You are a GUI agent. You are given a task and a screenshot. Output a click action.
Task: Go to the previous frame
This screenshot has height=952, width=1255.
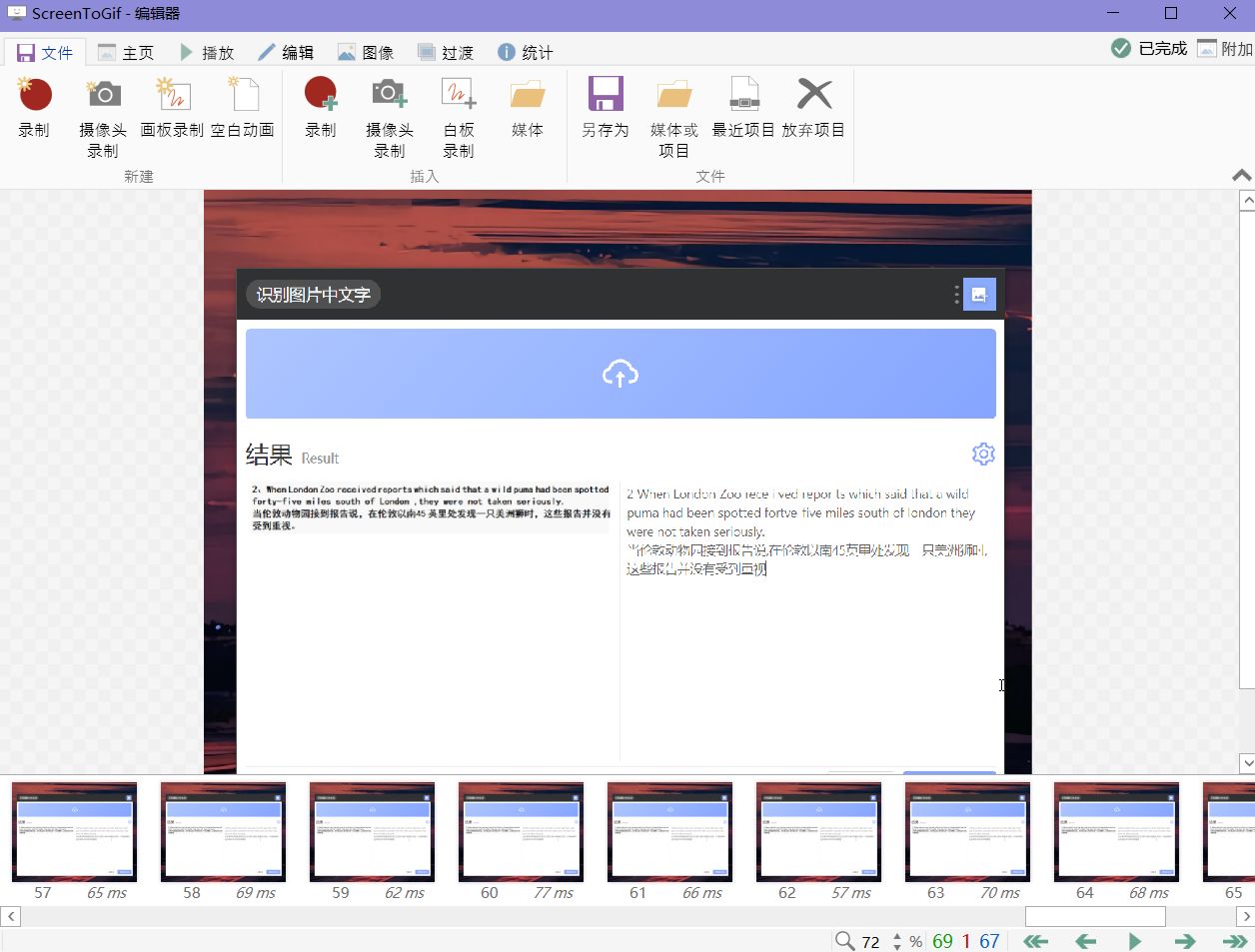click(x=1085, y=941)
